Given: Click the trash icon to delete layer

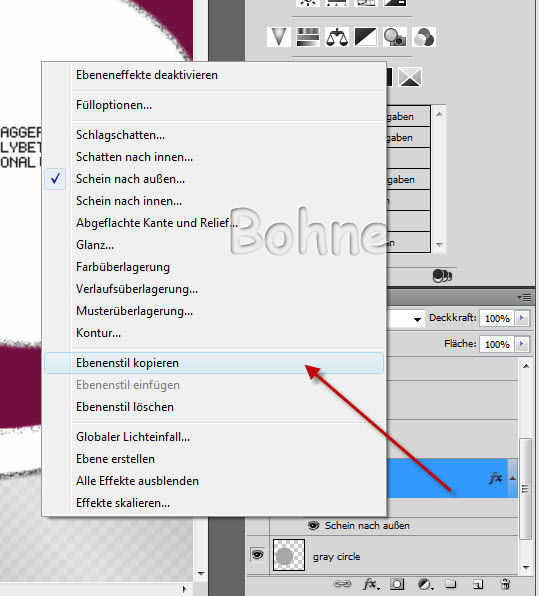Looking at the screenshot, I should coord(505,583).
